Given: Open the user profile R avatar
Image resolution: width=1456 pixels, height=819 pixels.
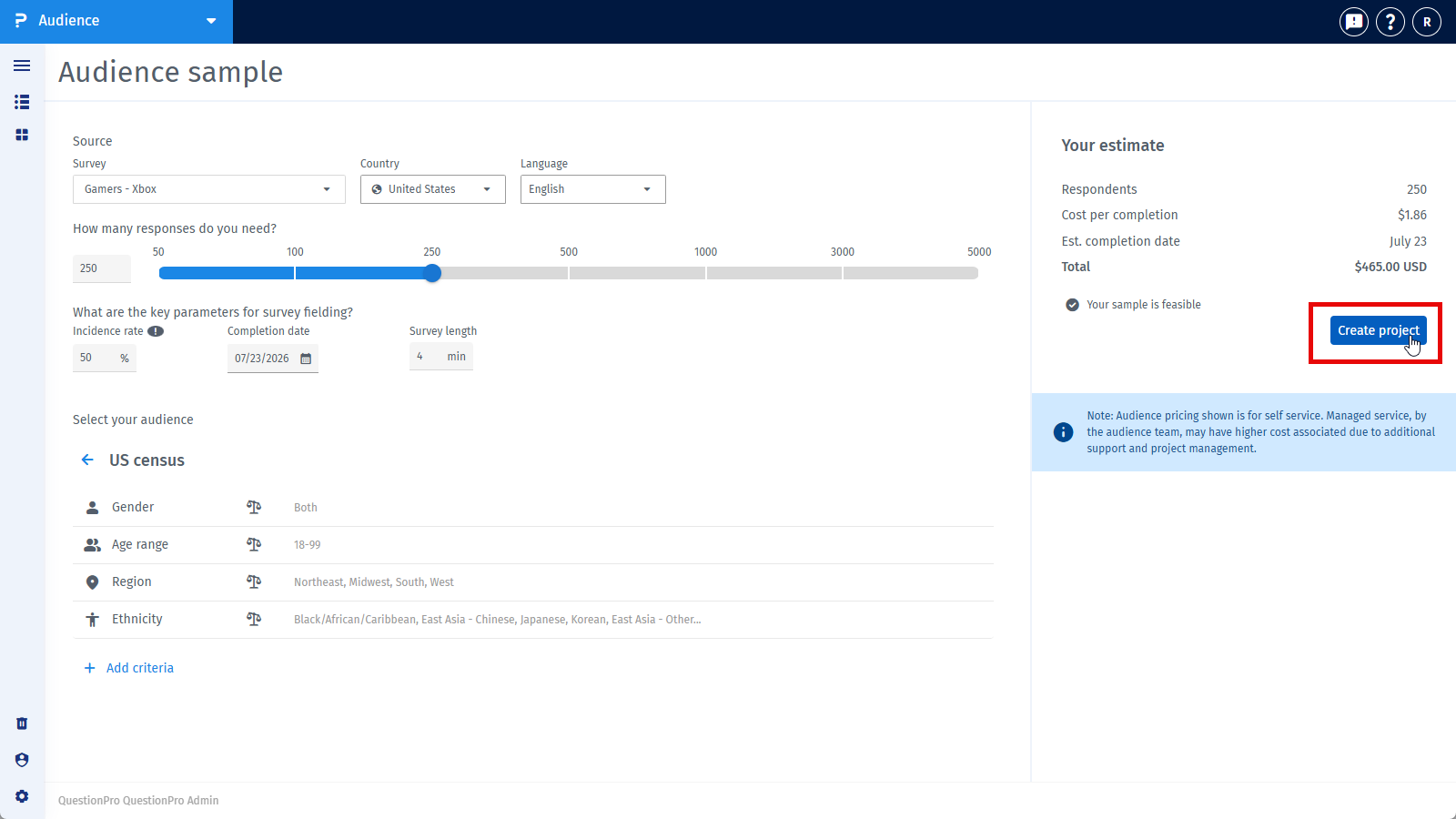Looking at the screenshot, I should (1427, 21).
